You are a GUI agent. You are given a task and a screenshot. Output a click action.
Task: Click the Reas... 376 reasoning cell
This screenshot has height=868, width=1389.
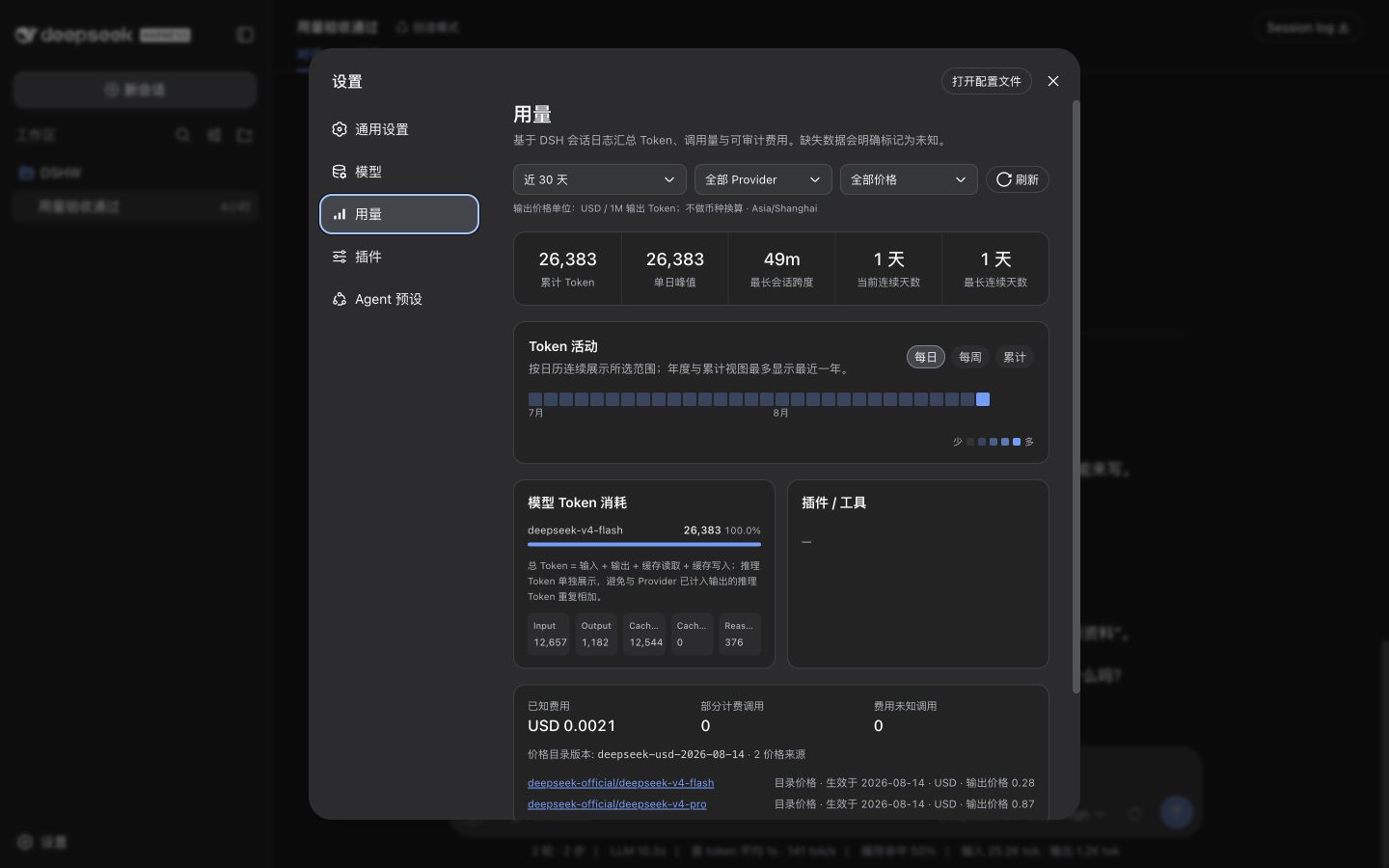740,634
